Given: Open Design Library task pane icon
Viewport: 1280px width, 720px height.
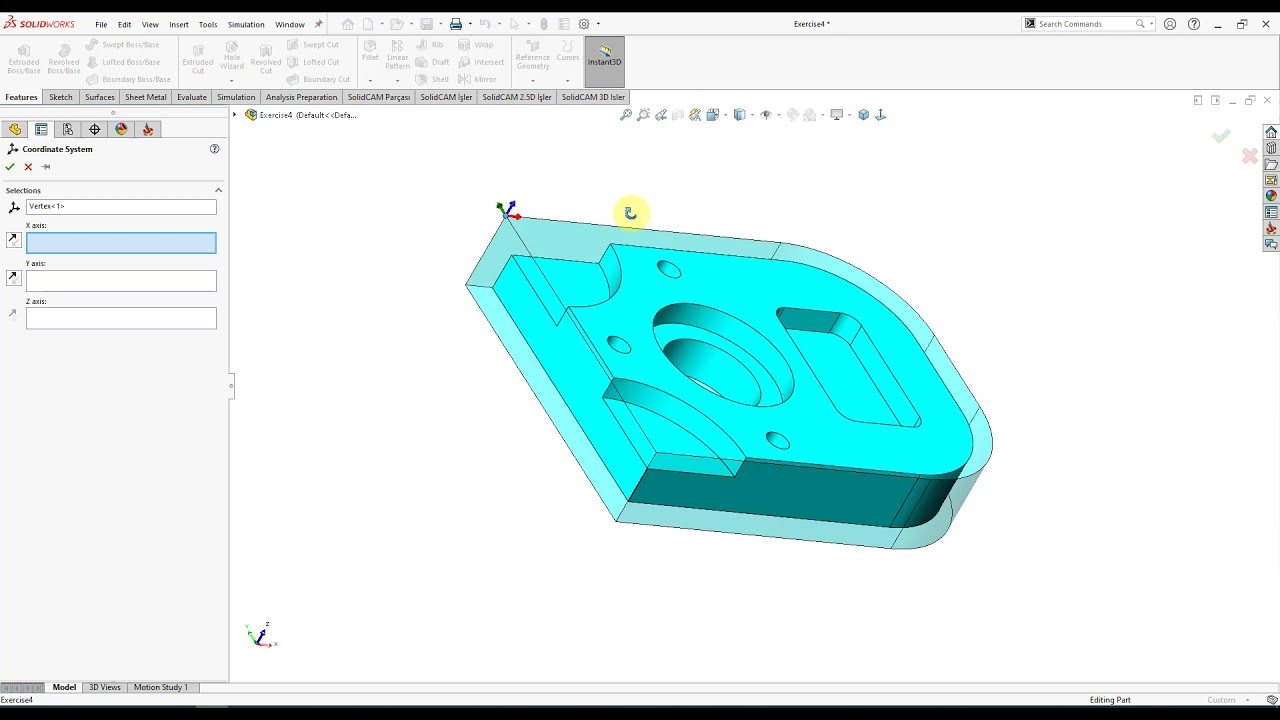Looking at the screenshot, I should (x=1271, y=148).
